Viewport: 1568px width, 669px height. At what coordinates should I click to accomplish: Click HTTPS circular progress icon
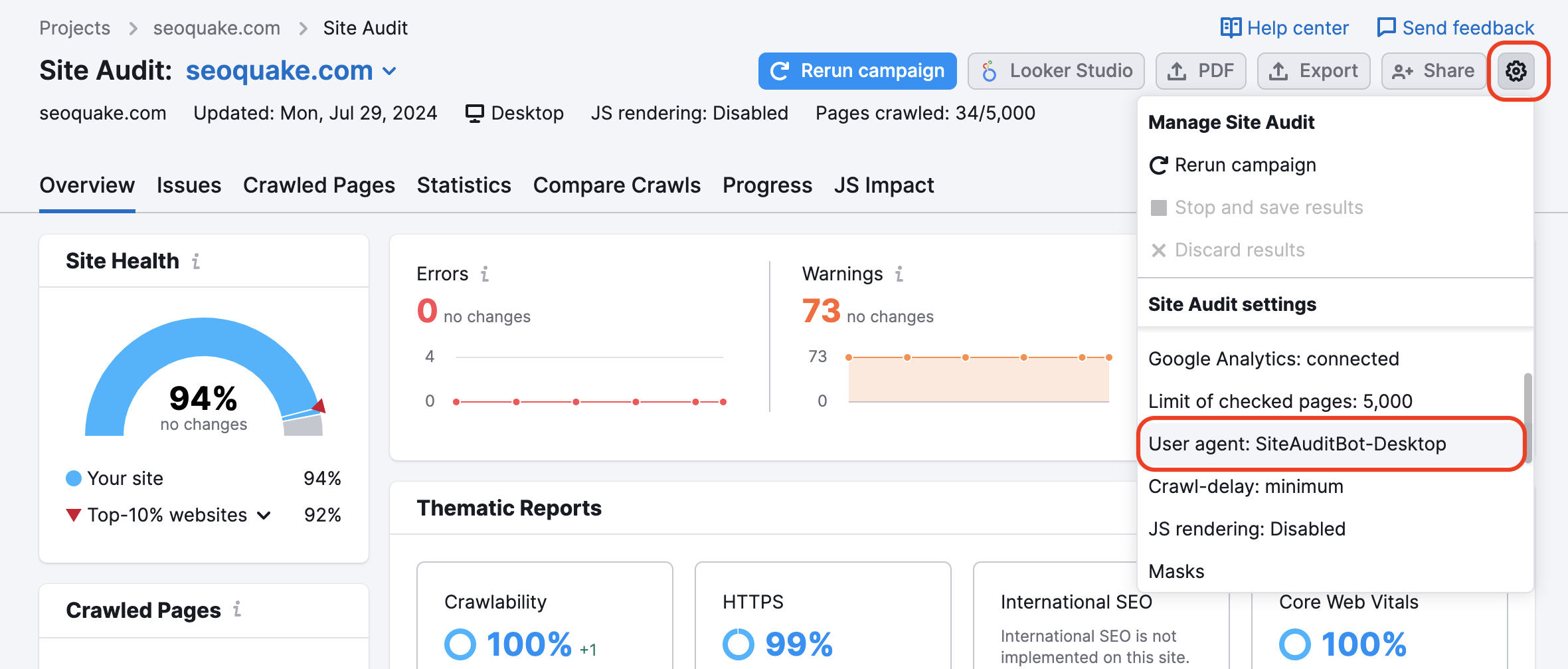tap(739, 644)
